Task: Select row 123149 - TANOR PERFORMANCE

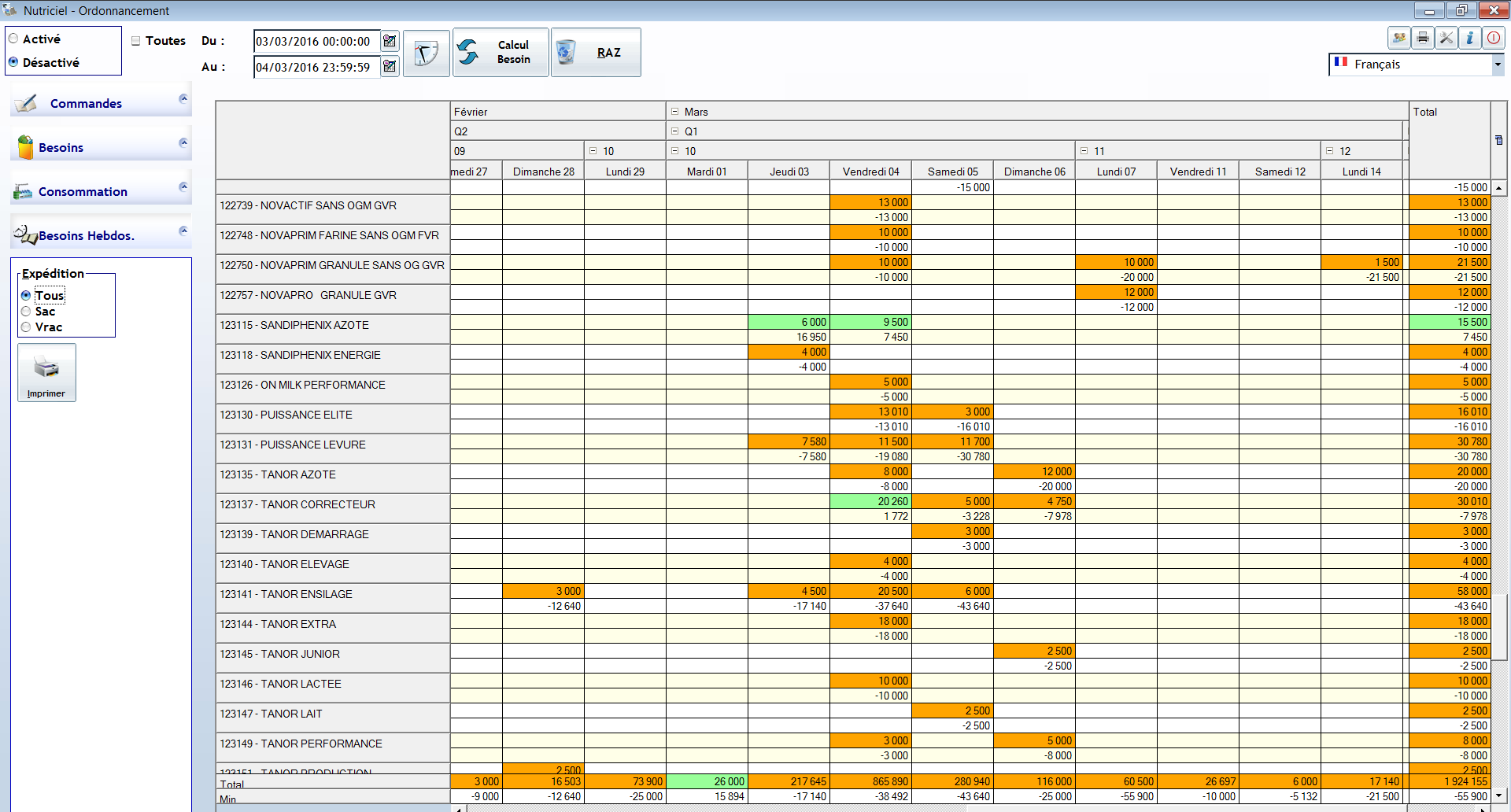Action: (x=333, y=748)
